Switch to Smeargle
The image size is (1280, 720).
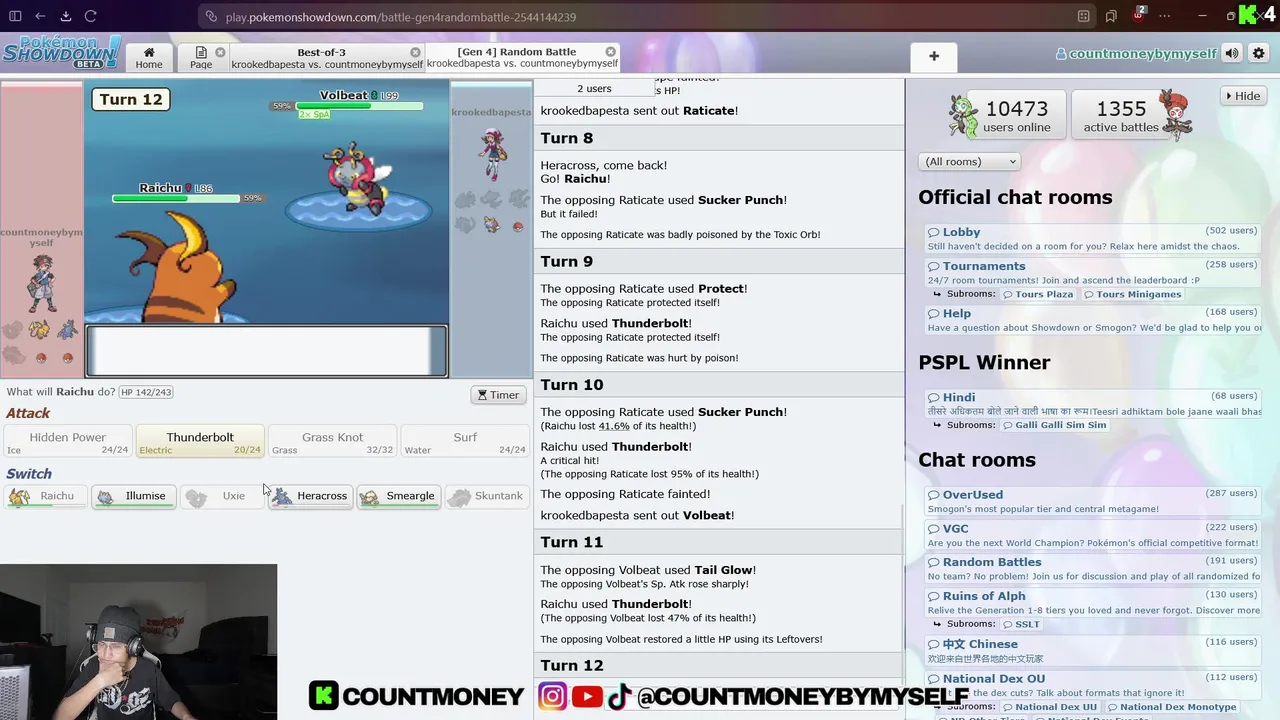coord(398,496)
